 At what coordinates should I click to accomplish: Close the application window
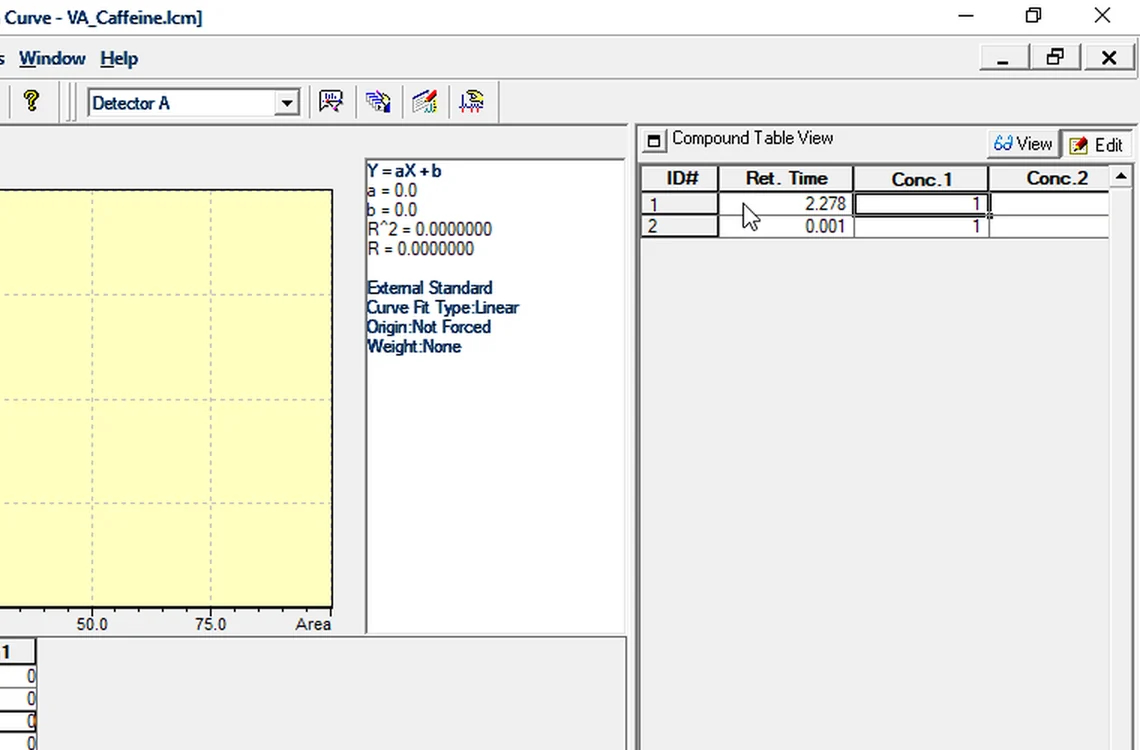click(1102, 16)
